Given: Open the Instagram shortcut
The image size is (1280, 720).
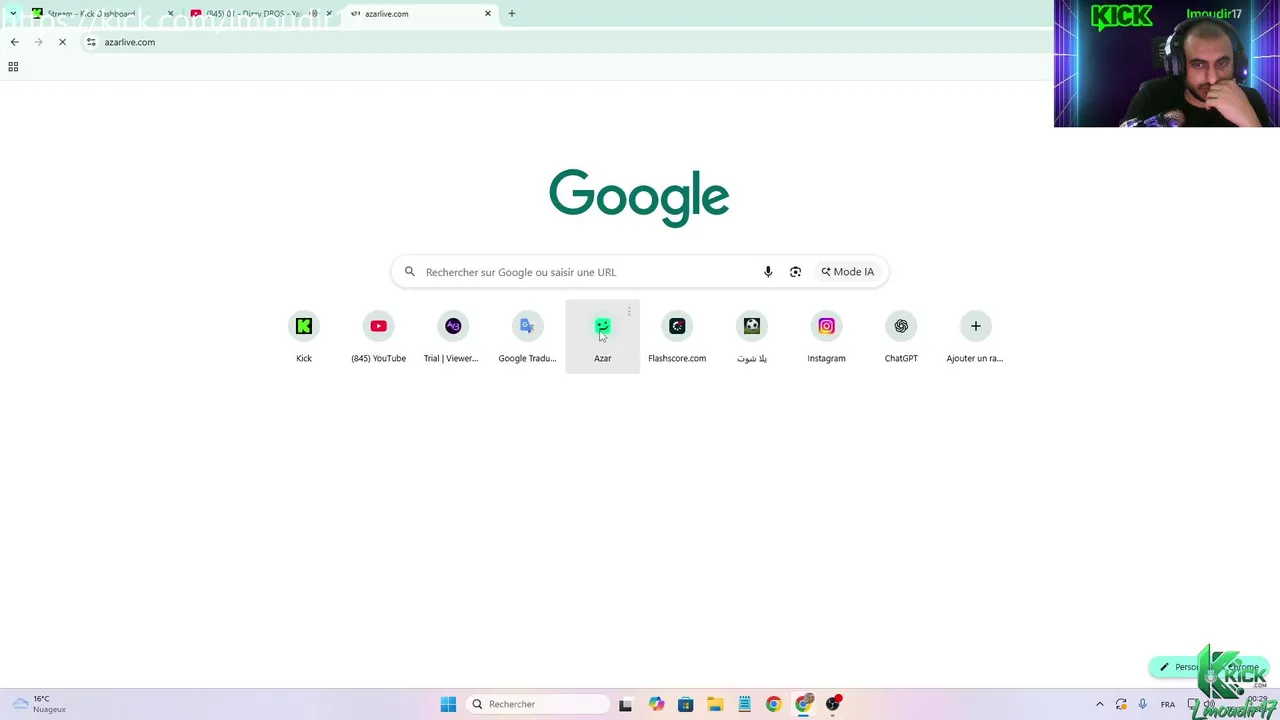Looking at the screenshot, I should 826,336.
